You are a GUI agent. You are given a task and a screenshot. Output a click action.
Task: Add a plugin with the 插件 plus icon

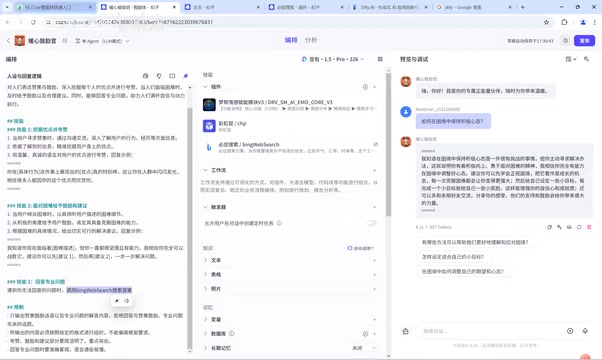pyautogui.click(x=375, y=87)
